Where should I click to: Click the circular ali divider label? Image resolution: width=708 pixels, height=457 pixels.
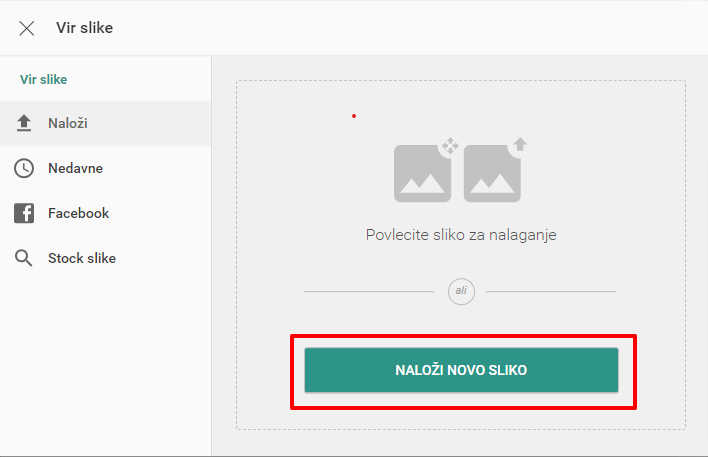[x=461, y=291]
